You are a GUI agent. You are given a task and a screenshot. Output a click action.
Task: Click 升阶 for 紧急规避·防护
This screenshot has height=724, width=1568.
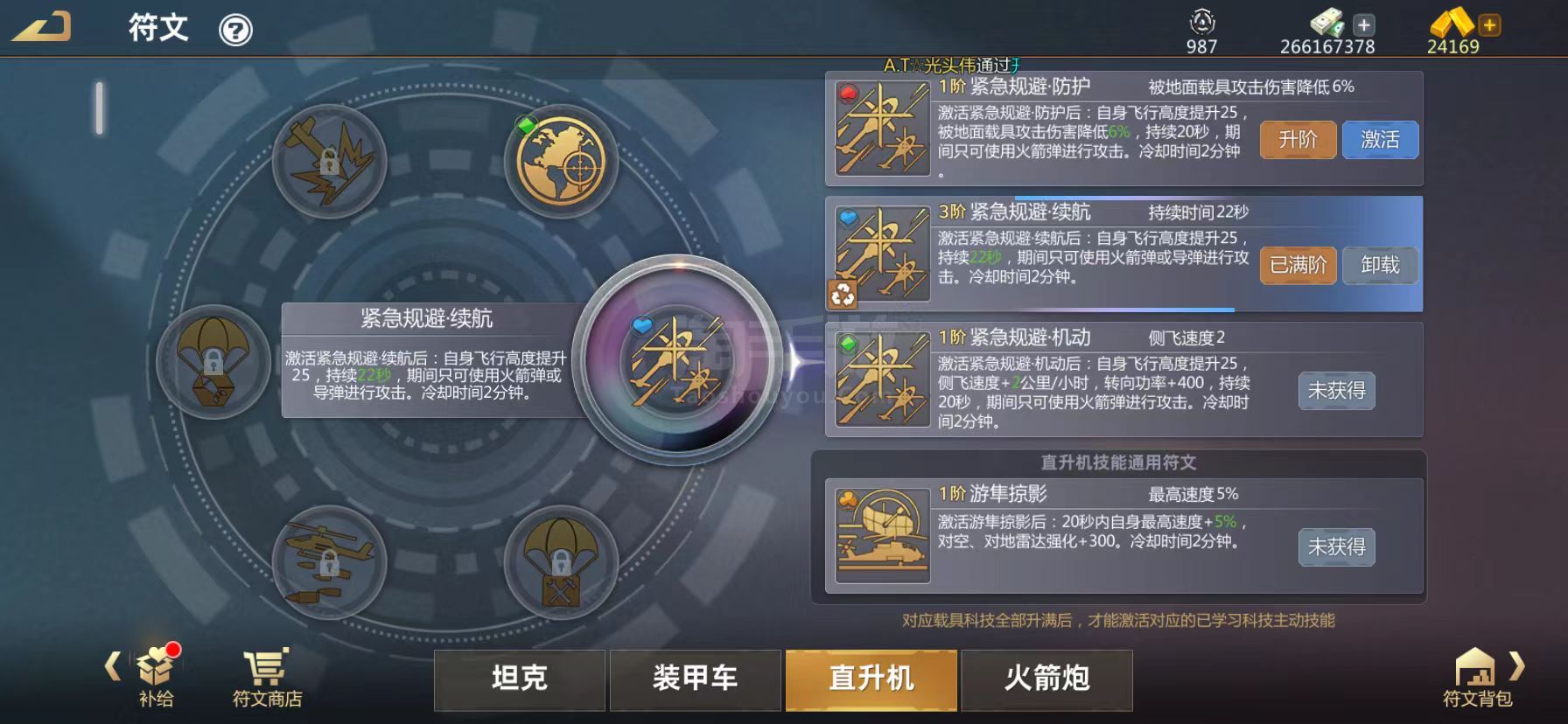[x=1298, y=140]
